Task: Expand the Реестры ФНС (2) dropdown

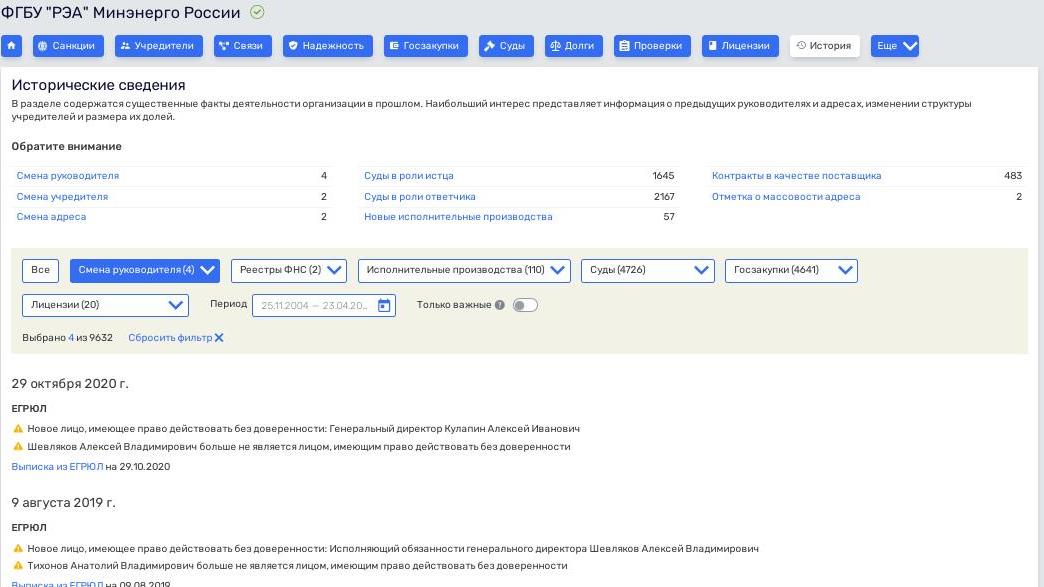Action: click(x=288, y=270)
